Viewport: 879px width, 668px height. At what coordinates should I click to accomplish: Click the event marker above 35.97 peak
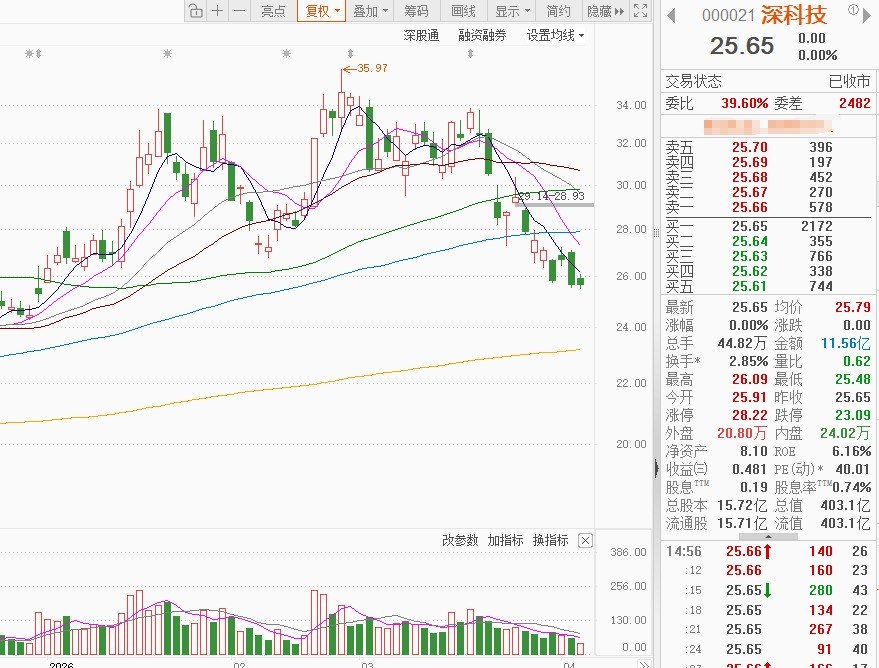point(350,54)
